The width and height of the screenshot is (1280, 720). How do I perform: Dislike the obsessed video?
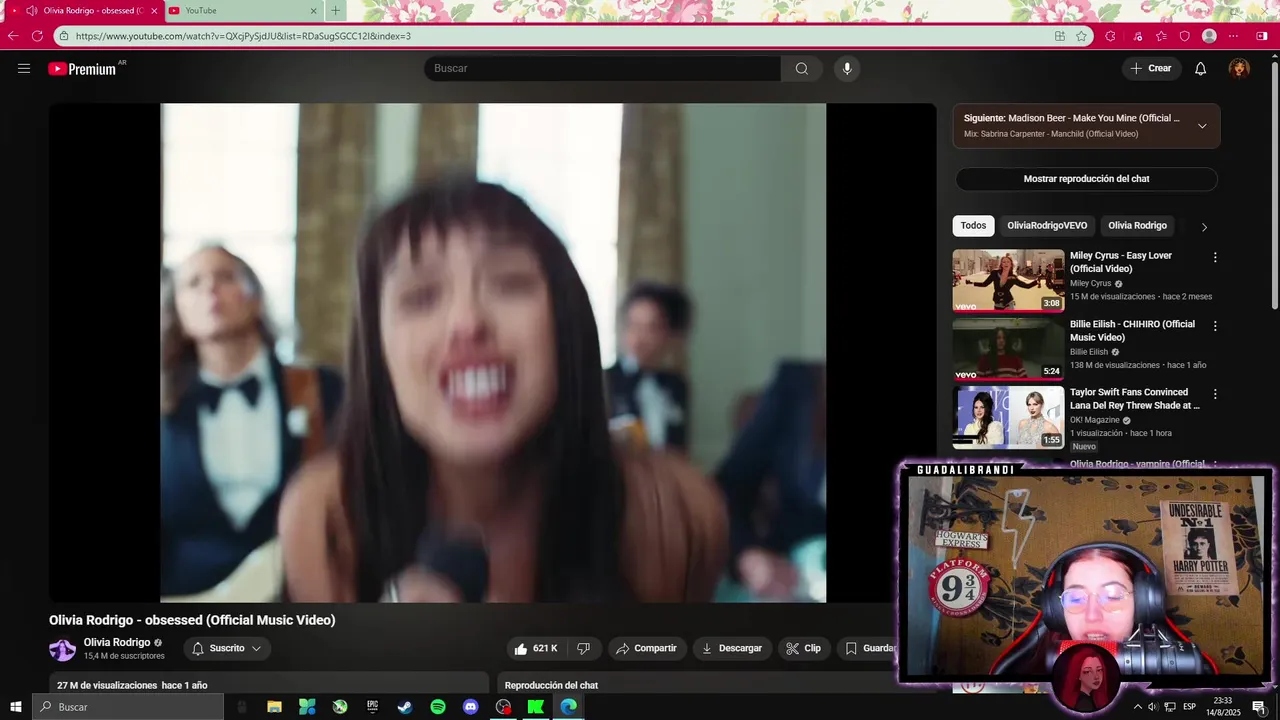pos(584,648)
